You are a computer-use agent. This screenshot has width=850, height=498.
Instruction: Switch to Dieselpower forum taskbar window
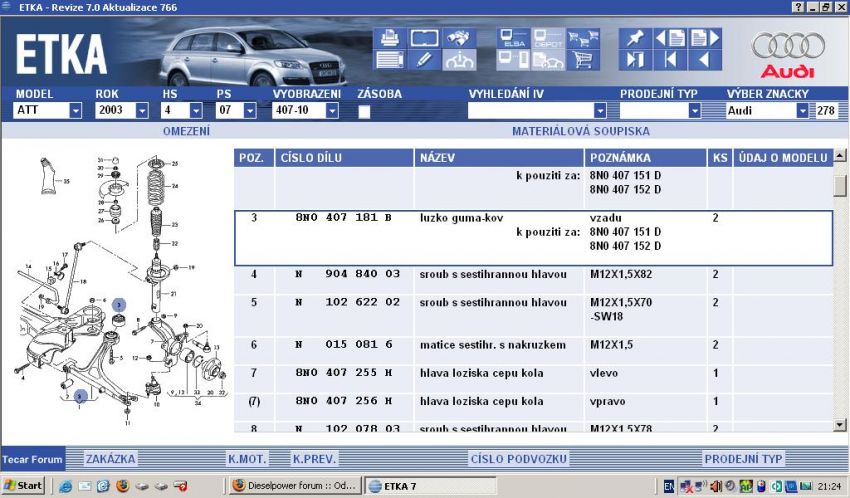click(x=295, y=486)
